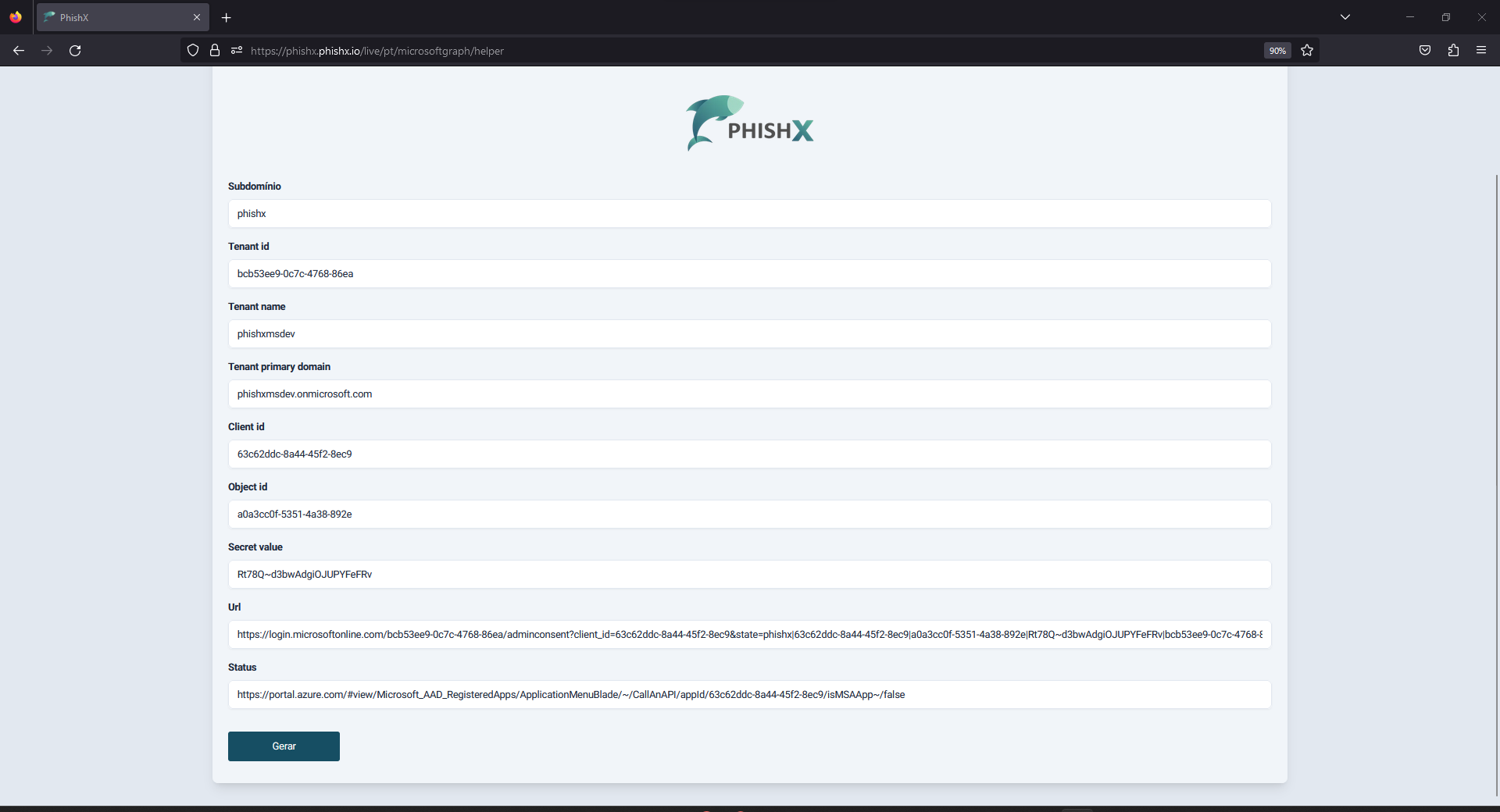Click the Tenant name field

pos(750,334)
